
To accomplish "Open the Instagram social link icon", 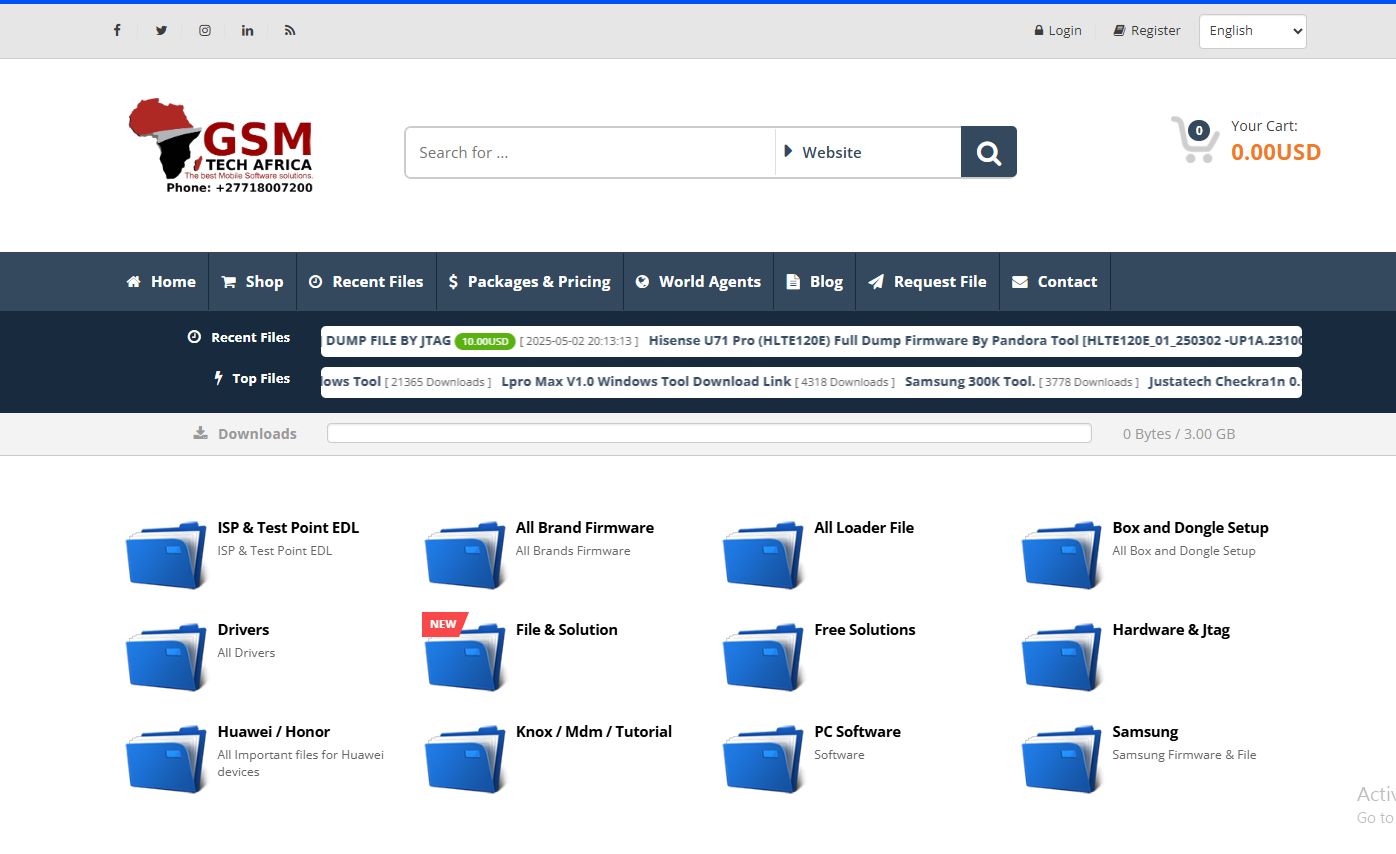I will coord(205,30).
